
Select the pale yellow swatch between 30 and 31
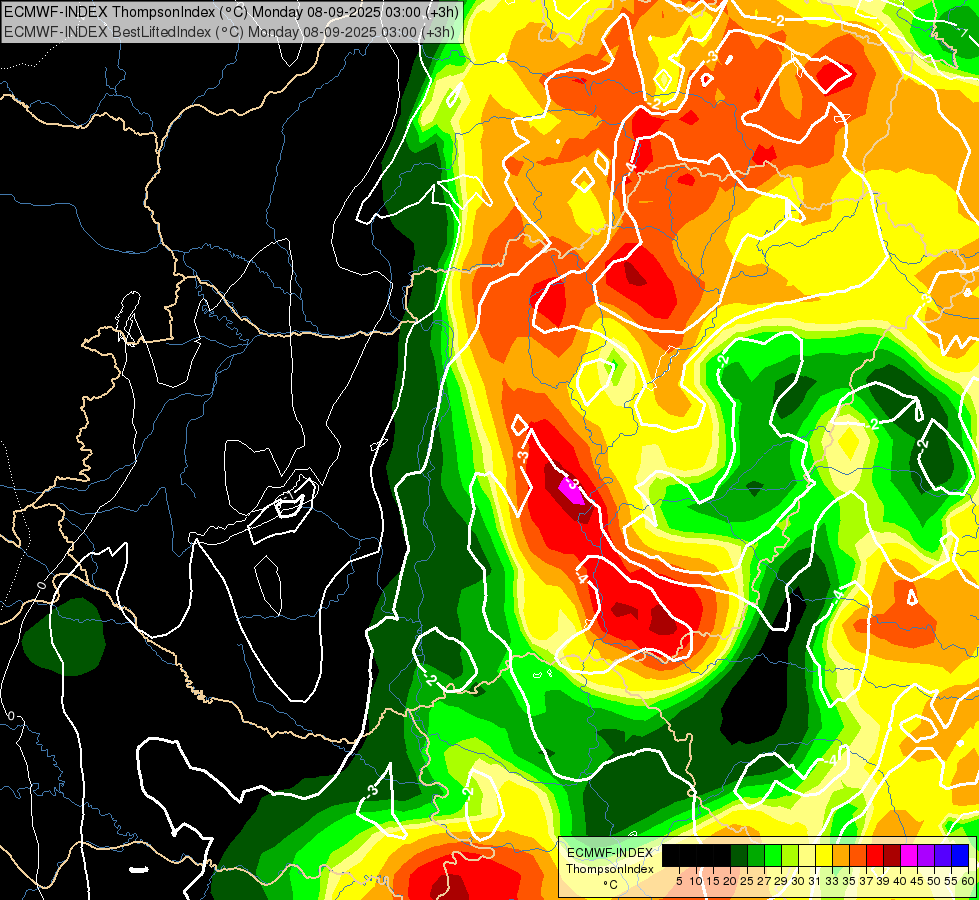click(x=807, y=856)
